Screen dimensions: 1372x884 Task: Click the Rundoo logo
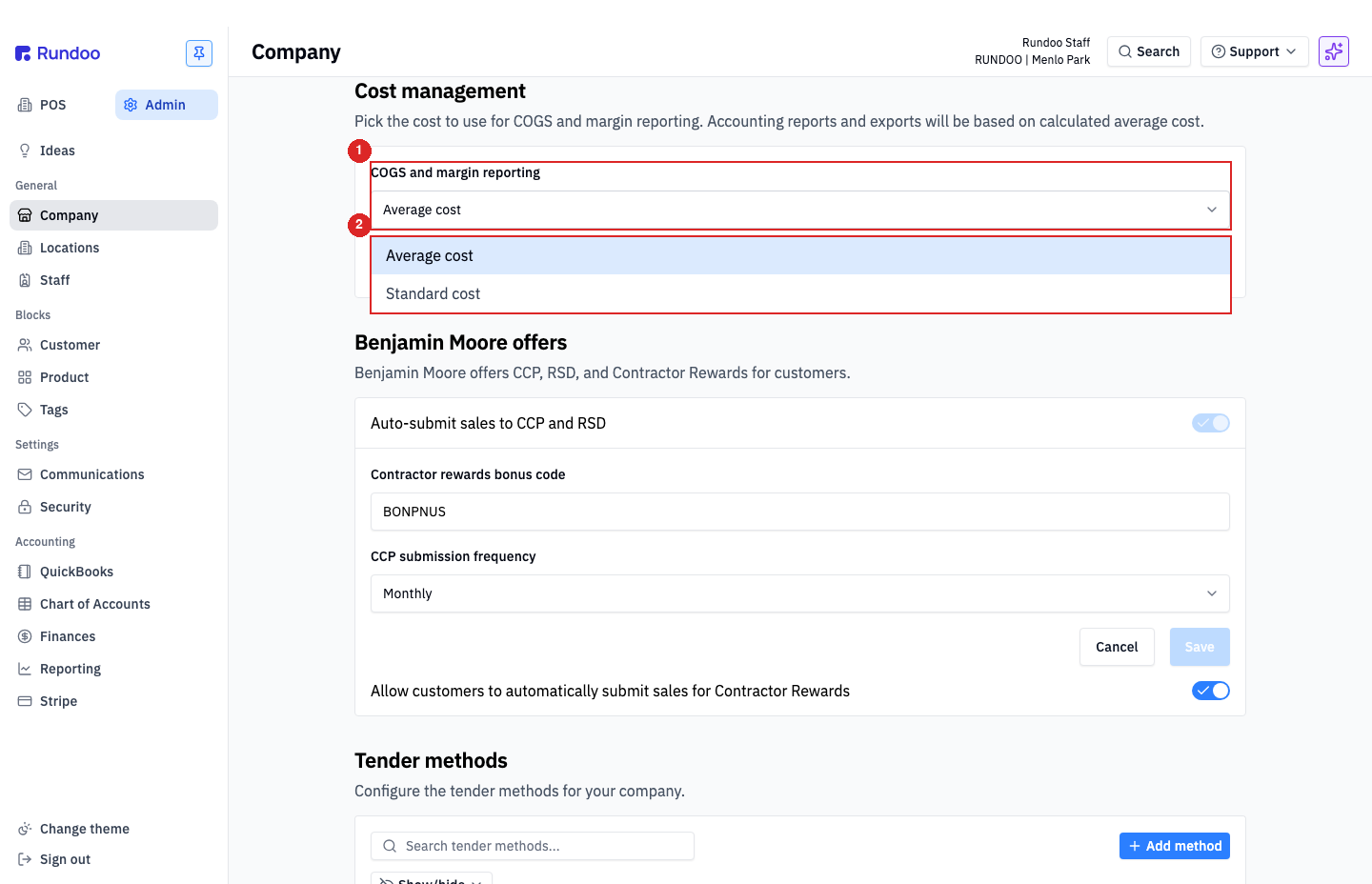click(x=57, y=53)
